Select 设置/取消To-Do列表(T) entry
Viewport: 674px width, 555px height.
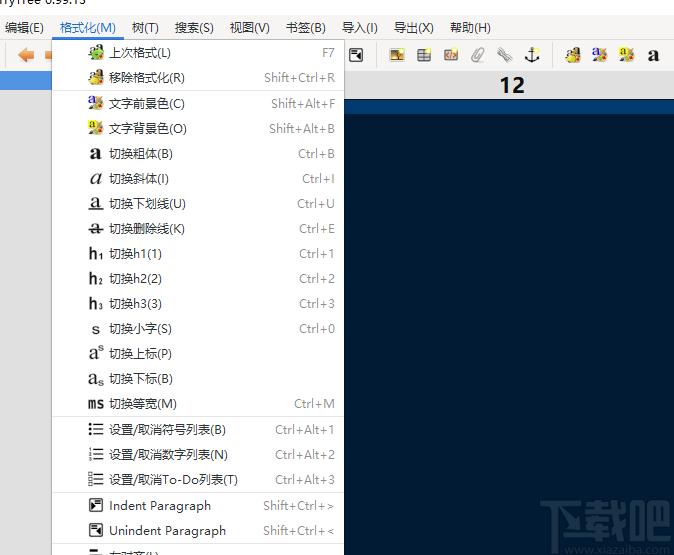[x=198, y=479]
